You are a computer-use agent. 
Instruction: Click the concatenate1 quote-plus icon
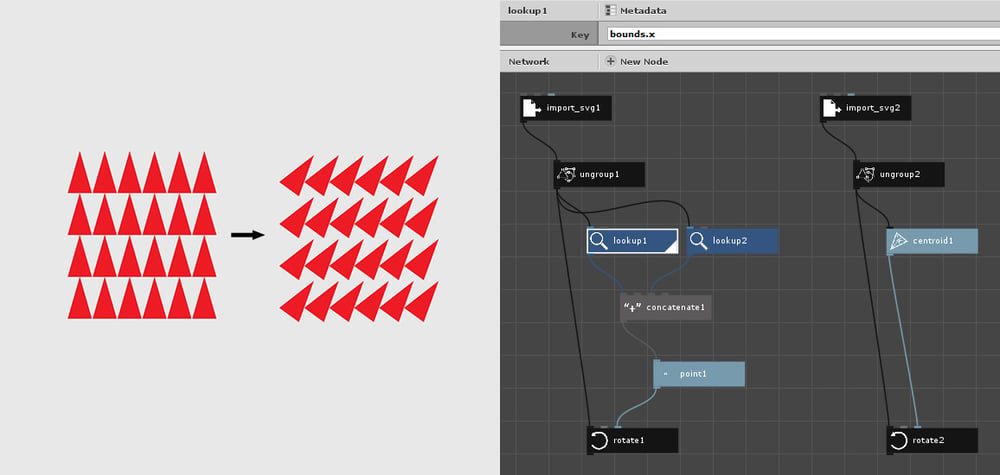631,307
